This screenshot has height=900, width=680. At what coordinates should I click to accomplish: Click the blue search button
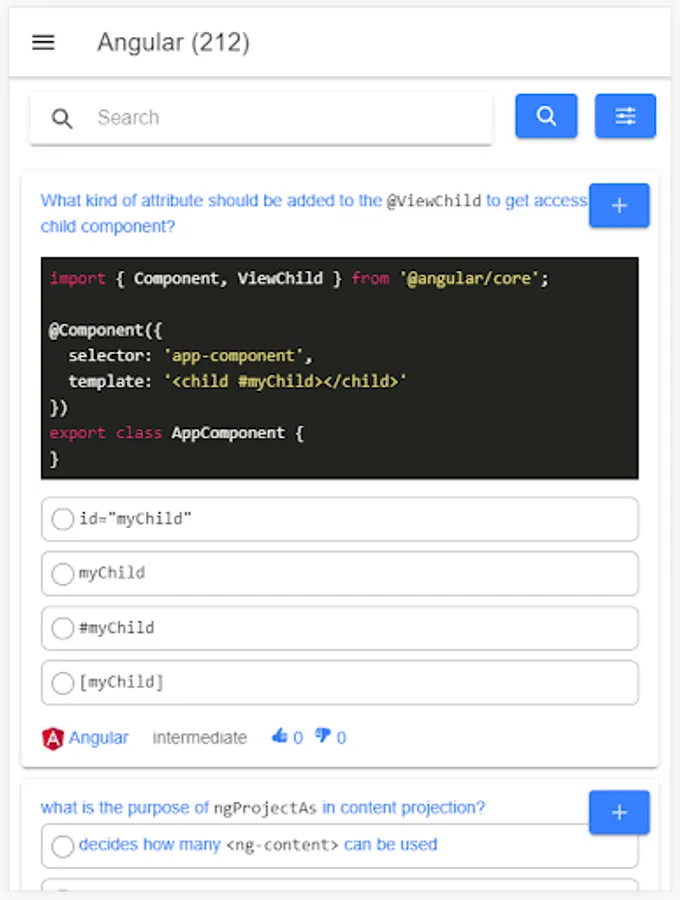pyautogui.click(x=546, y=116)
